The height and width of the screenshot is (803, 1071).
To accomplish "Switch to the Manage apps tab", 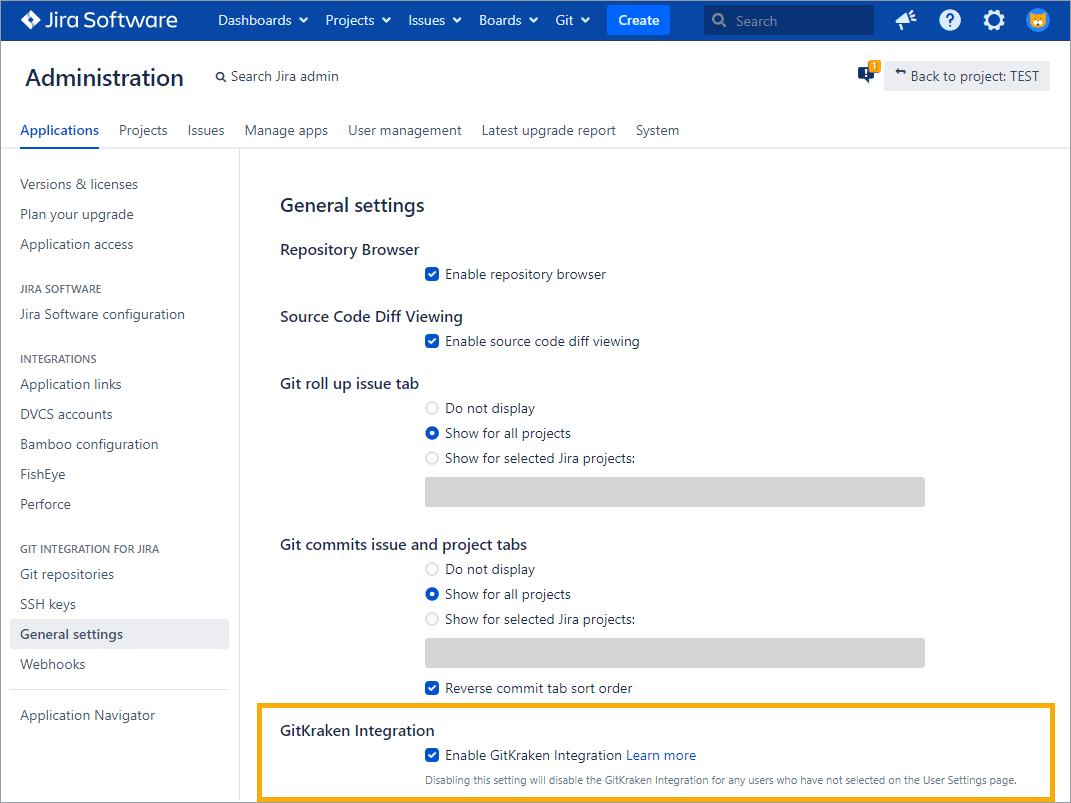I will (x=286, y=130).
